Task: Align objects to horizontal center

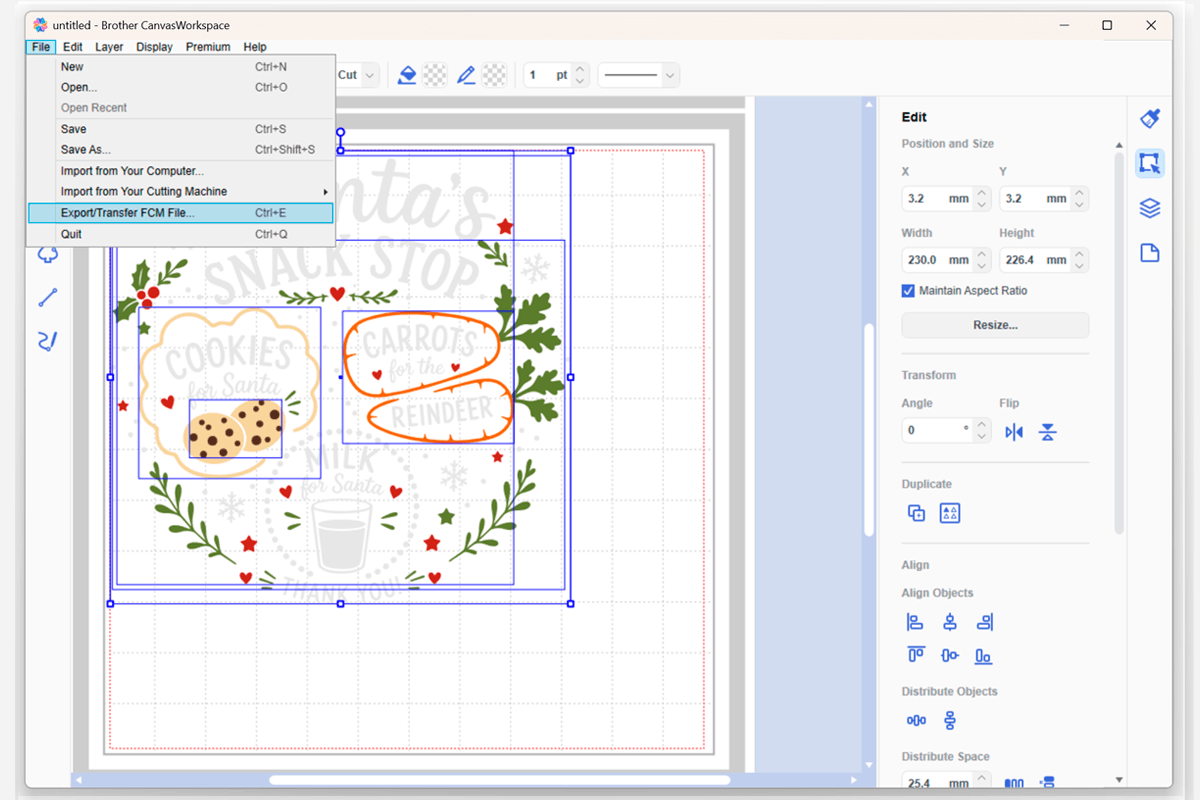Action: [950, 622]
